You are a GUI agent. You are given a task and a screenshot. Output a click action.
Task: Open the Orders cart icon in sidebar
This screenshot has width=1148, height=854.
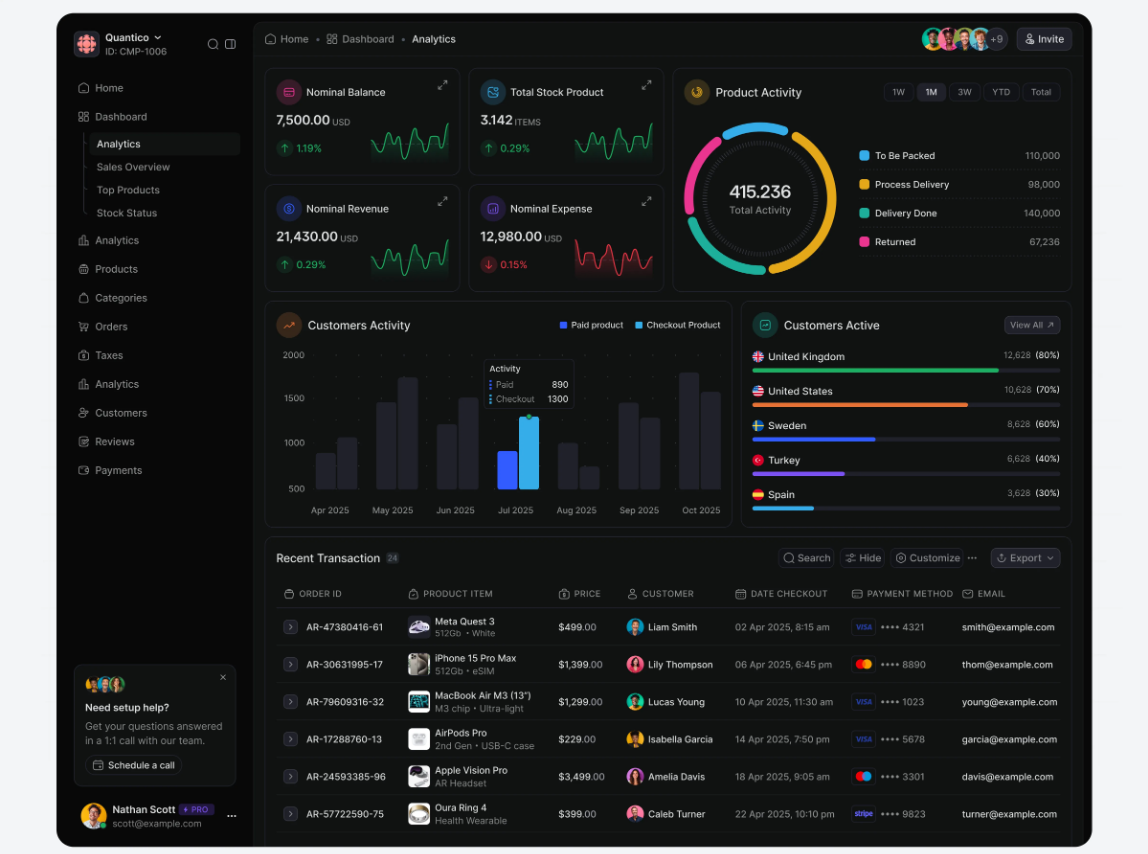coord(84,327)
